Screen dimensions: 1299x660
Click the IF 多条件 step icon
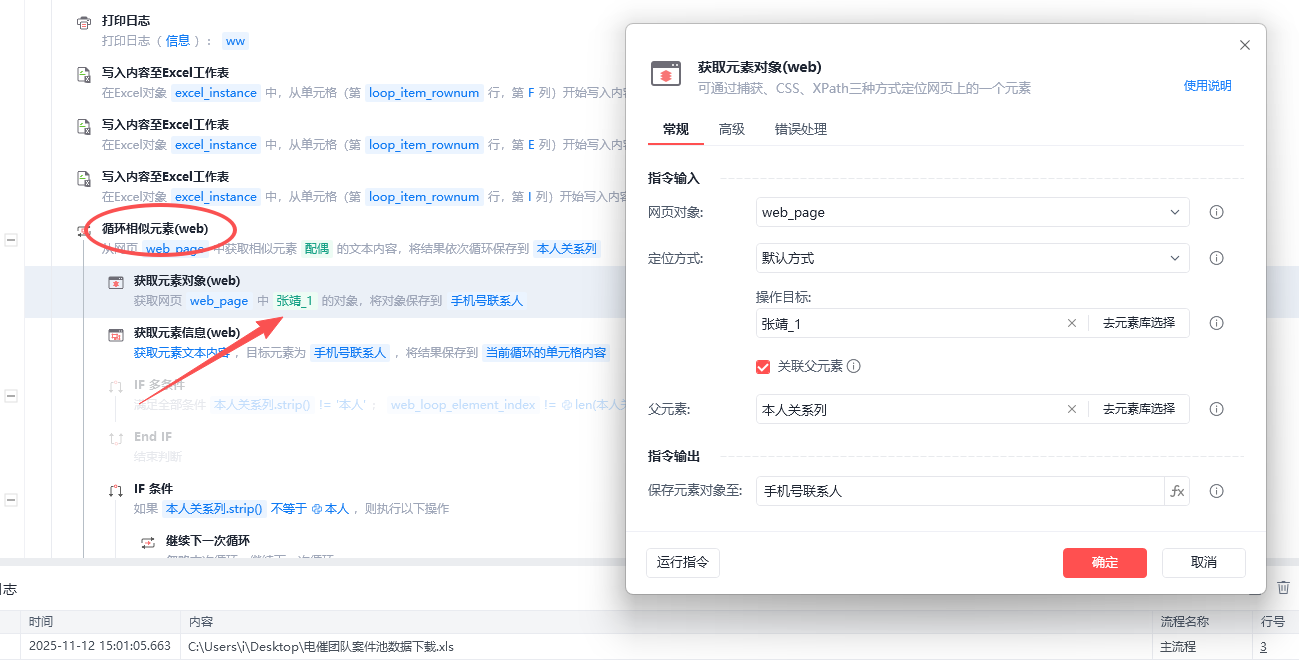(116, 387)
